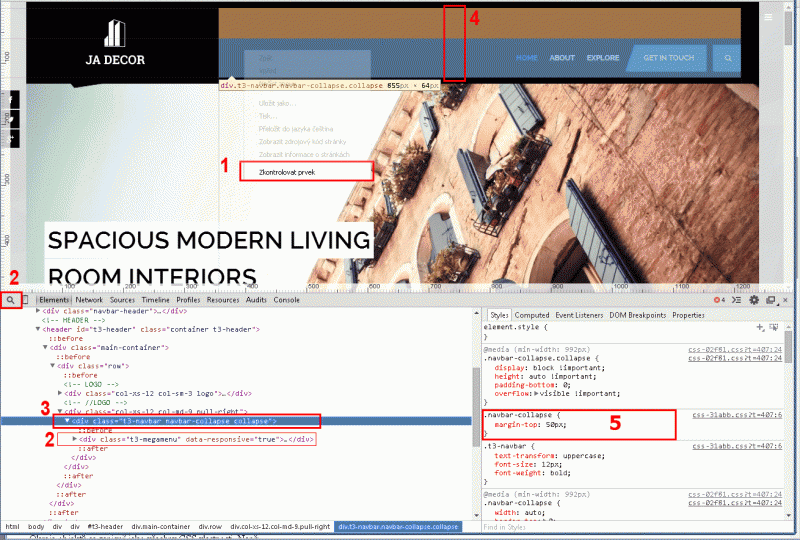Screen dimensions: 800x540
Task: Click the EXPLORE navigation link
Action: (603, 58)
